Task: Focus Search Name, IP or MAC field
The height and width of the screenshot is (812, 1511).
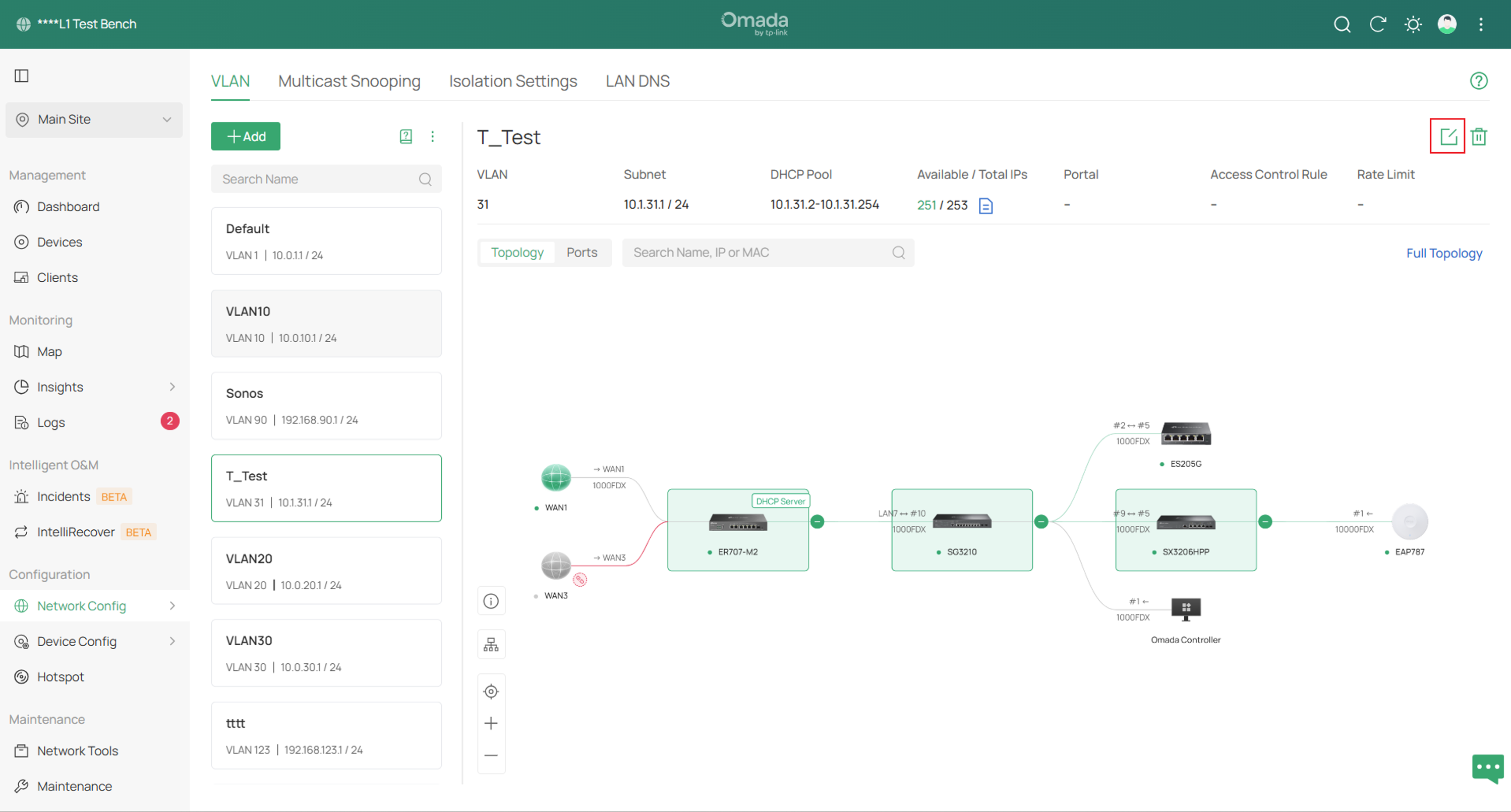Action: 768,253
